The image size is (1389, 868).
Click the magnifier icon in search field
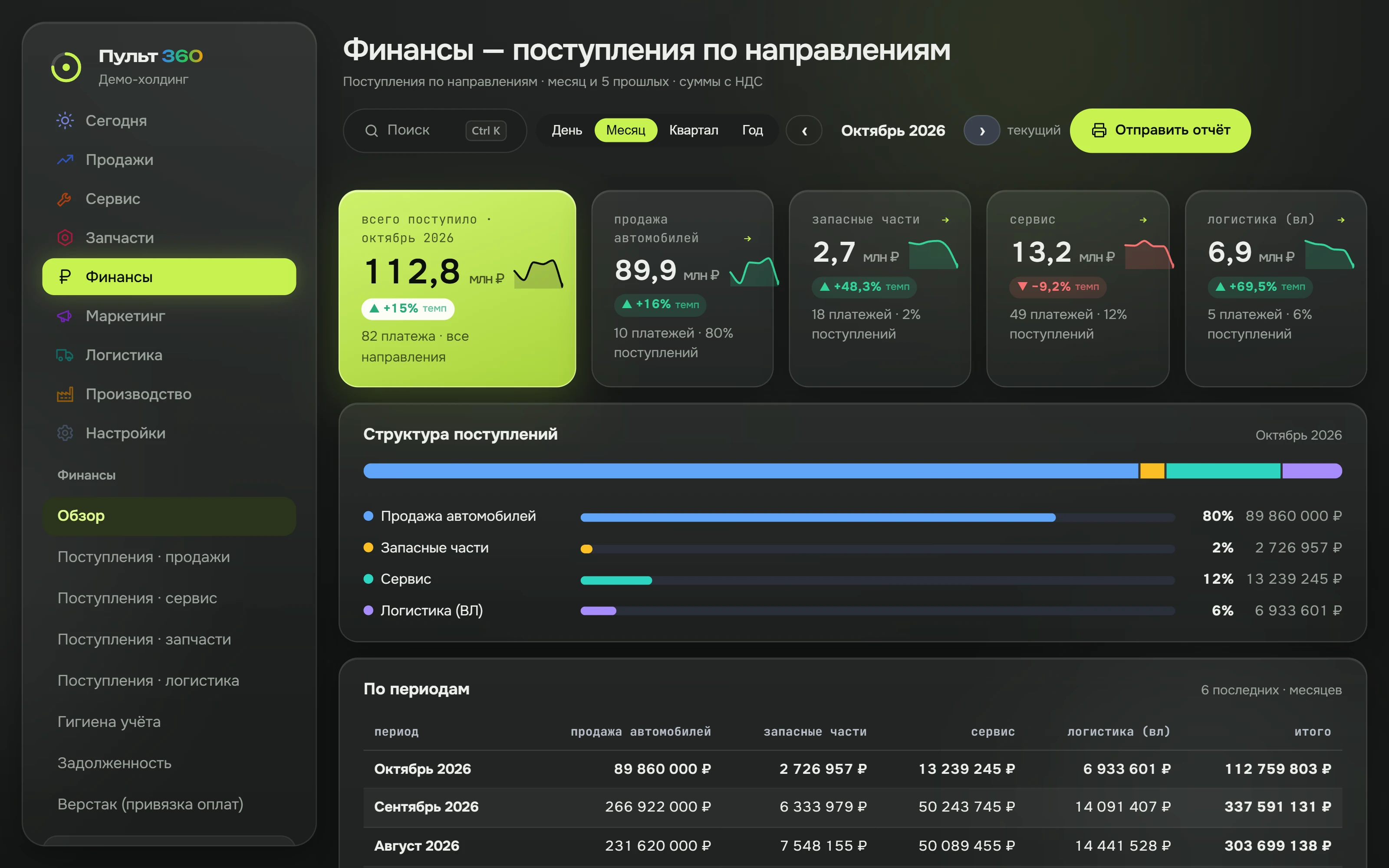(372, 131)
